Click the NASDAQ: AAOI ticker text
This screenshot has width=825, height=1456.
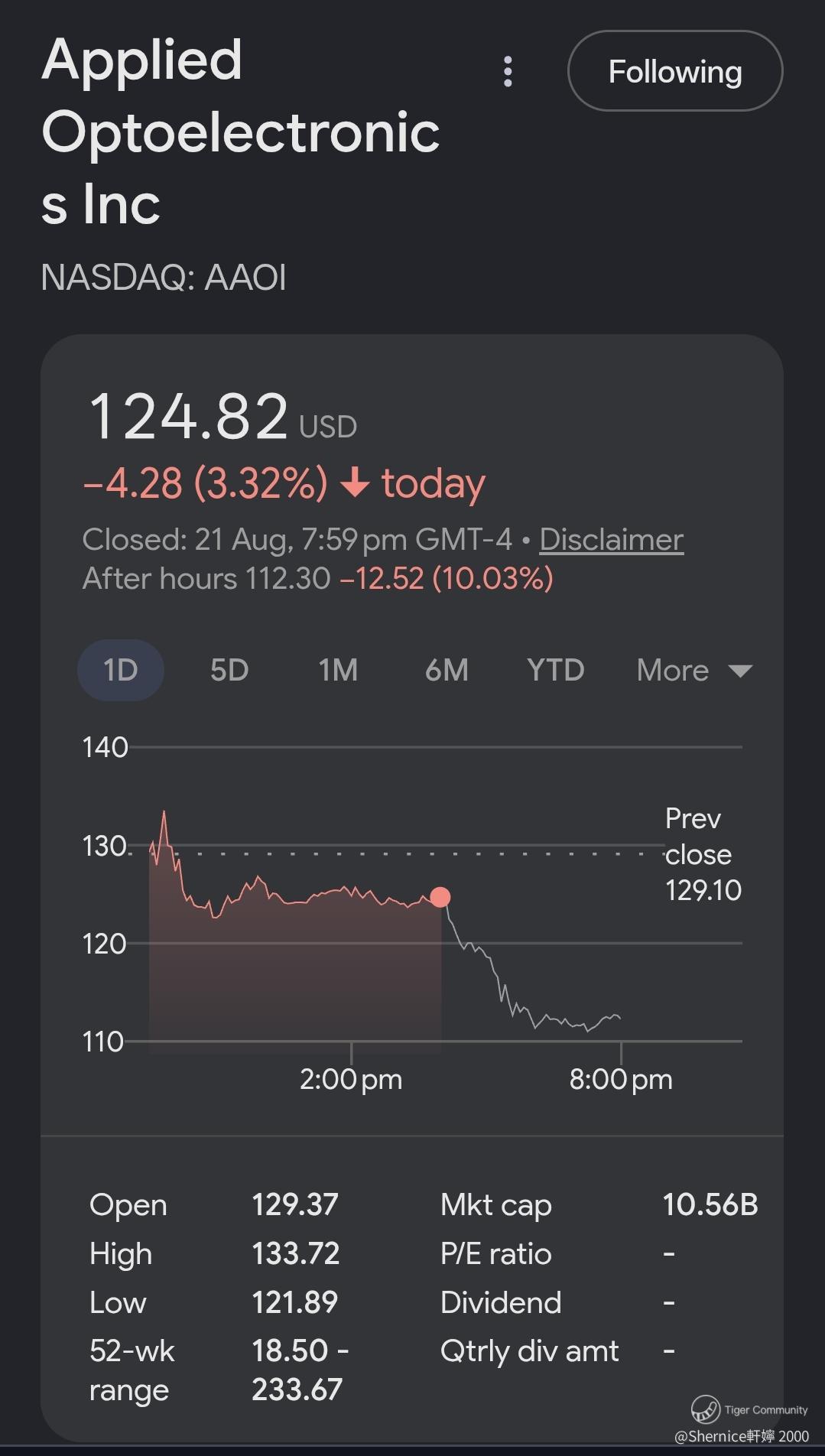pyautogui.click(x=164, y=277)
